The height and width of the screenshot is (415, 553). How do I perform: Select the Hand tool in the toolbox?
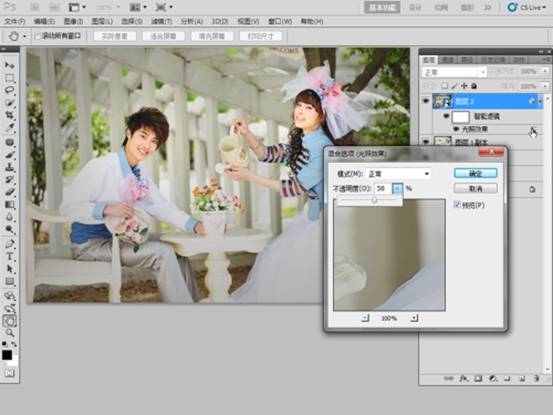tap(10, 321)
